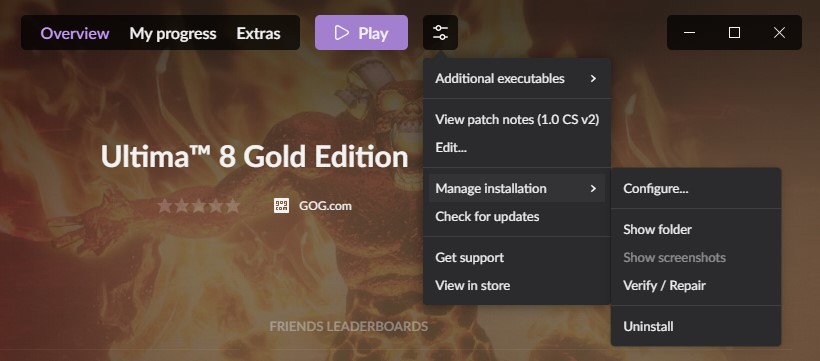
Task: Select Configure... from installation submenu
Action: [656, 188]
